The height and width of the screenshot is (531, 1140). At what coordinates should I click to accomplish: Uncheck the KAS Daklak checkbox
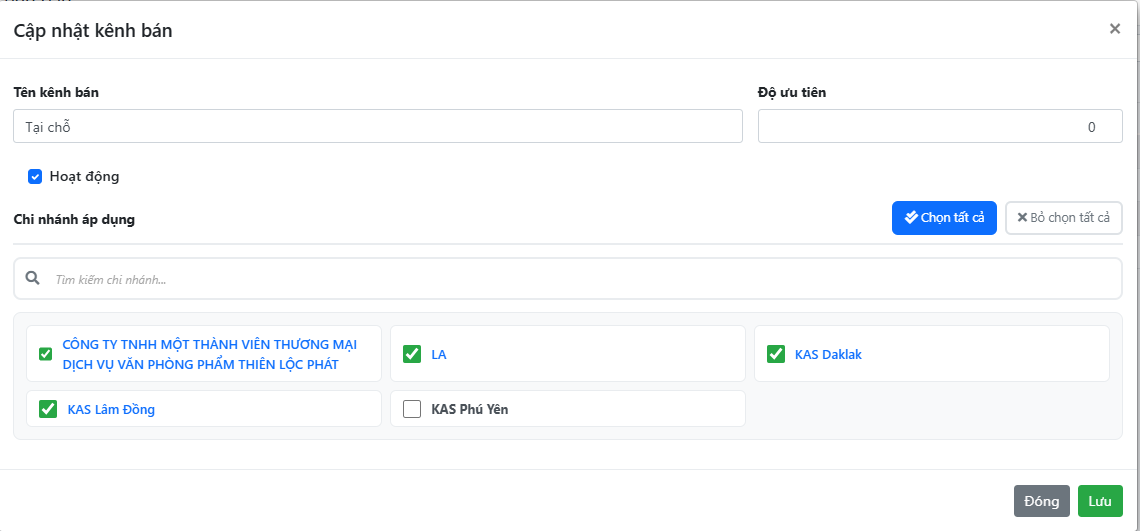775,354
